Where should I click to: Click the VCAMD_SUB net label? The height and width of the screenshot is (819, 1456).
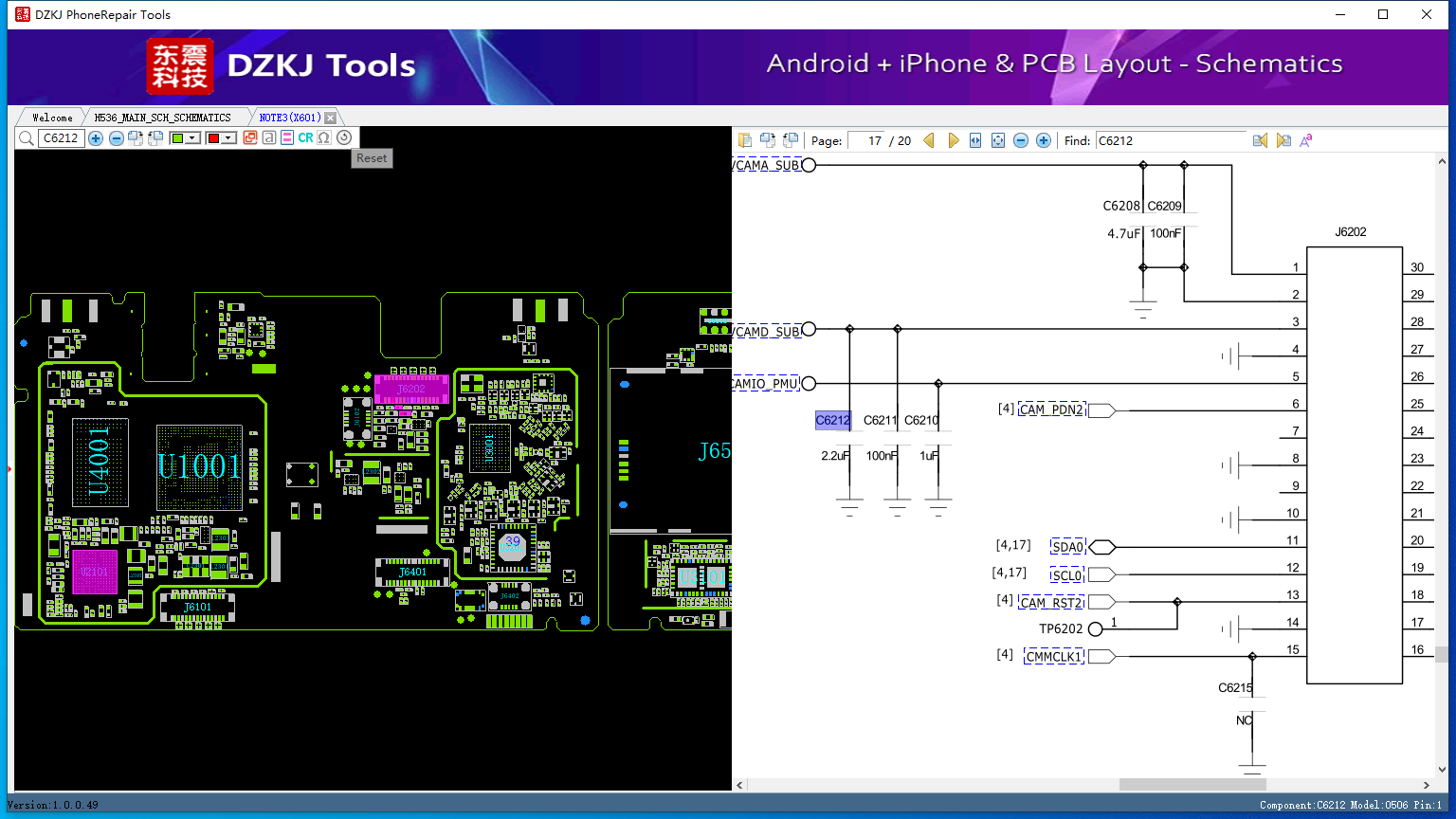pos(767,331)
